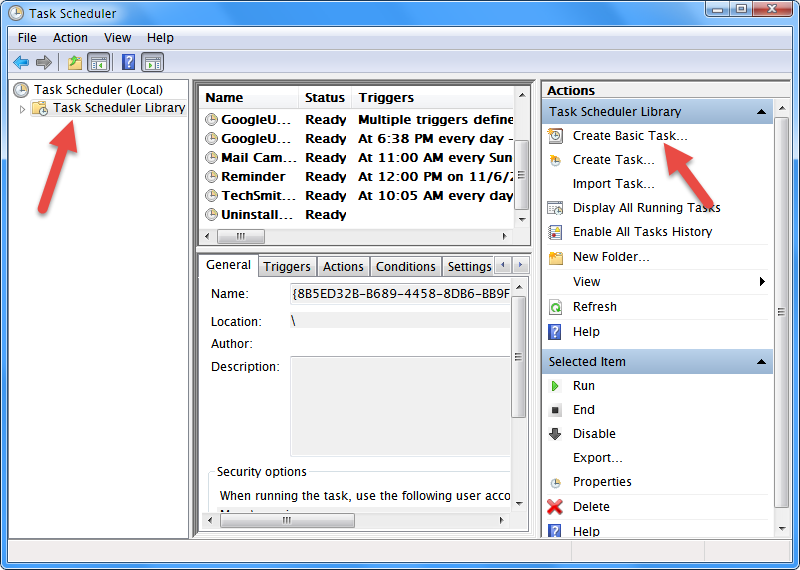800x570 pixels.
Task: Open the Action menu
Action: coord(70,38)
